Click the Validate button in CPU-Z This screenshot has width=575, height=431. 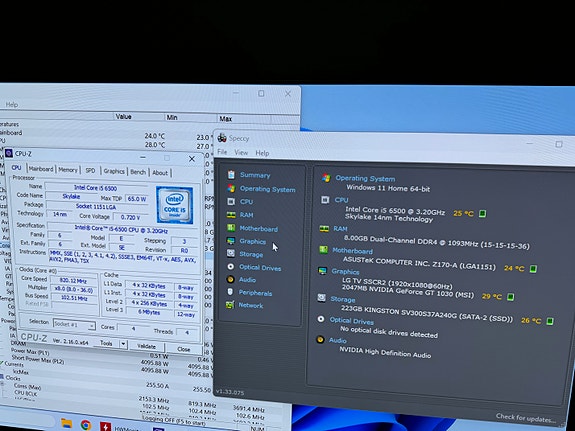146,346
